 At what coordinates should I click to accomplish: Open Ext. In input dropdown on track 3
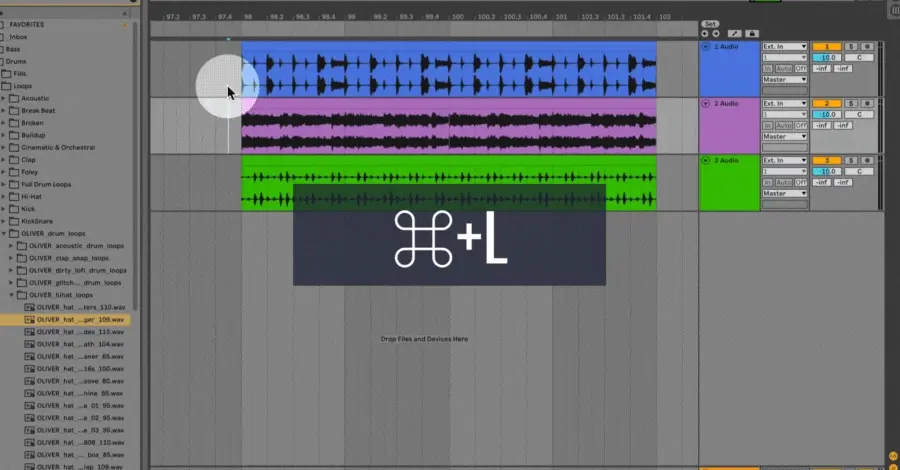point(785,160)
